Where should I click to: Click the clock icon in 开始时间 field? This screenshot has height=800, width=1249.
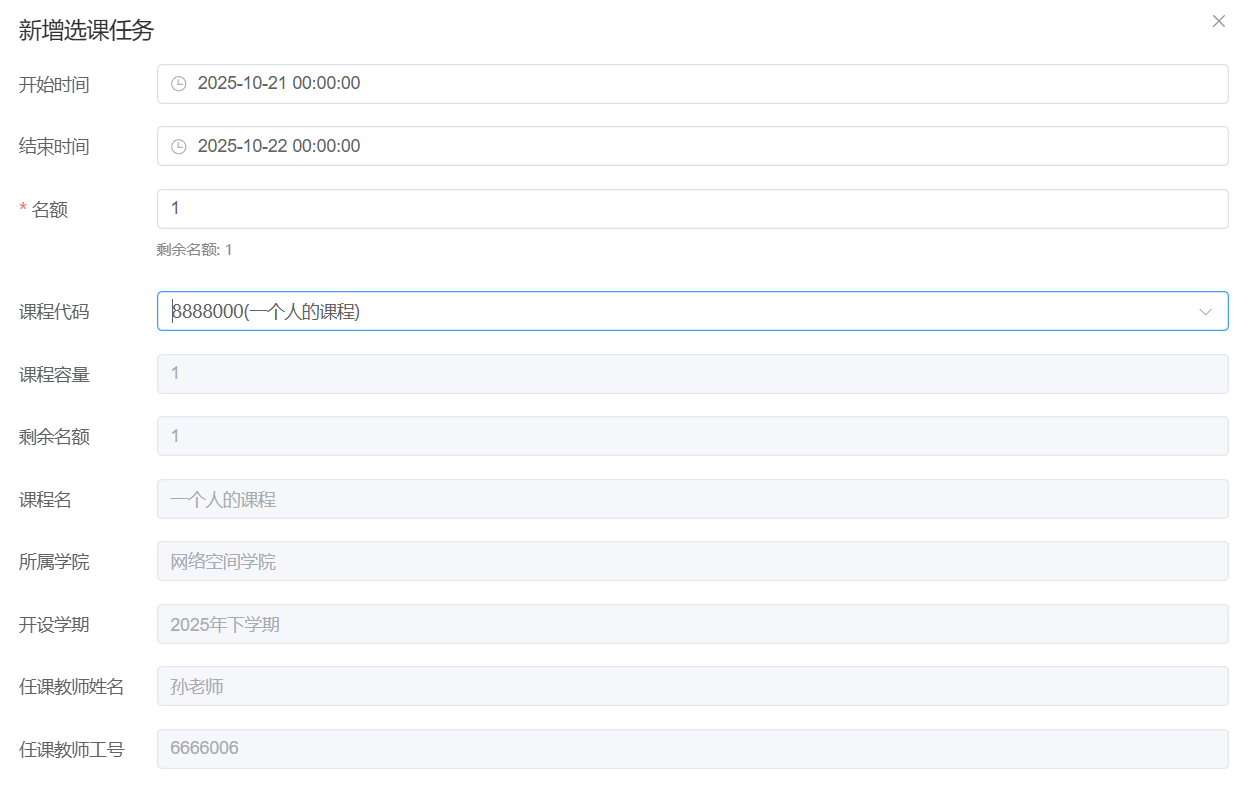coord(179,84)
